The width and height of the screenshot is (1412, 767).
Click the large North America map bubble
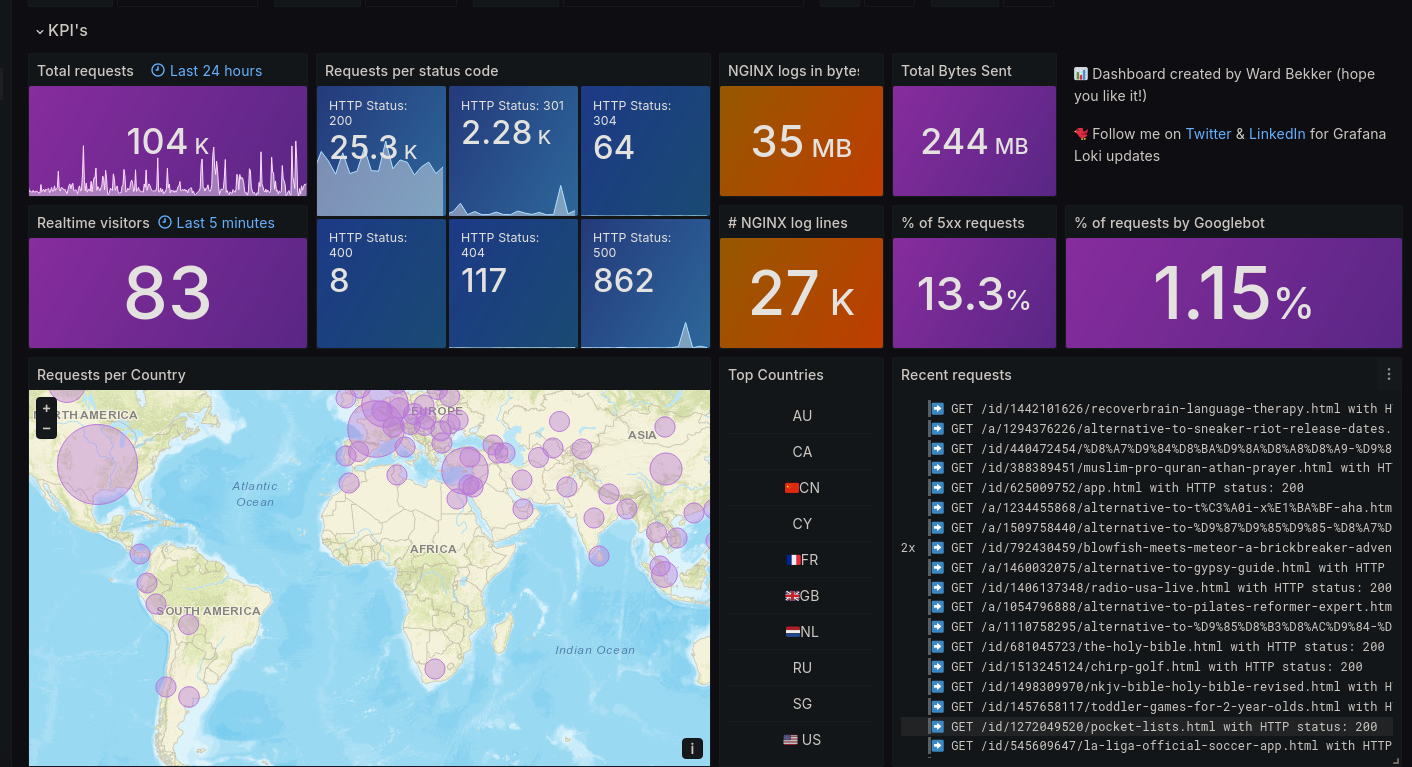click(x=97, y=464)
